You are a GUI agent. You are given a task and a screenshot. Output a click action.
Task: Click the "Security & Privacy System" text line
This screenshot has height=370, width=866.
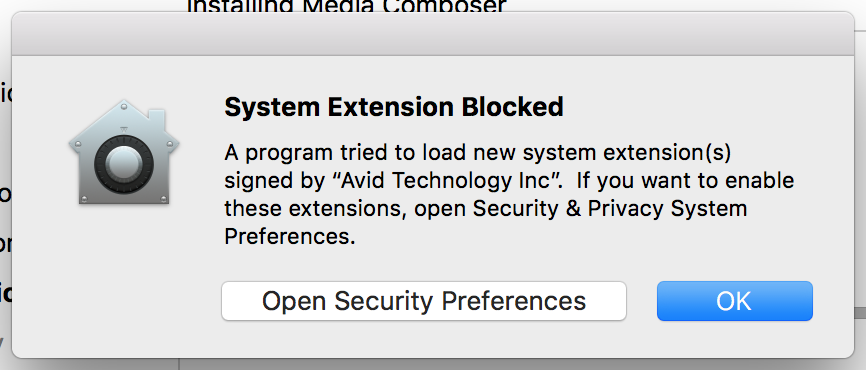pyautogui.click(x=610, y=209)
